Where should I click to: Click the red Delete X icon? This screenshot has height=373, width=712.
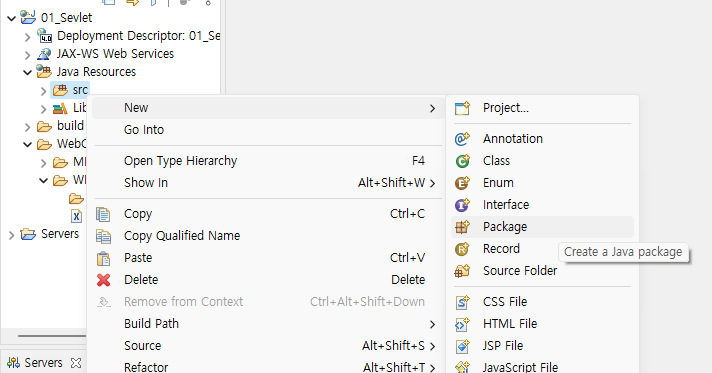tap(104, 280)
